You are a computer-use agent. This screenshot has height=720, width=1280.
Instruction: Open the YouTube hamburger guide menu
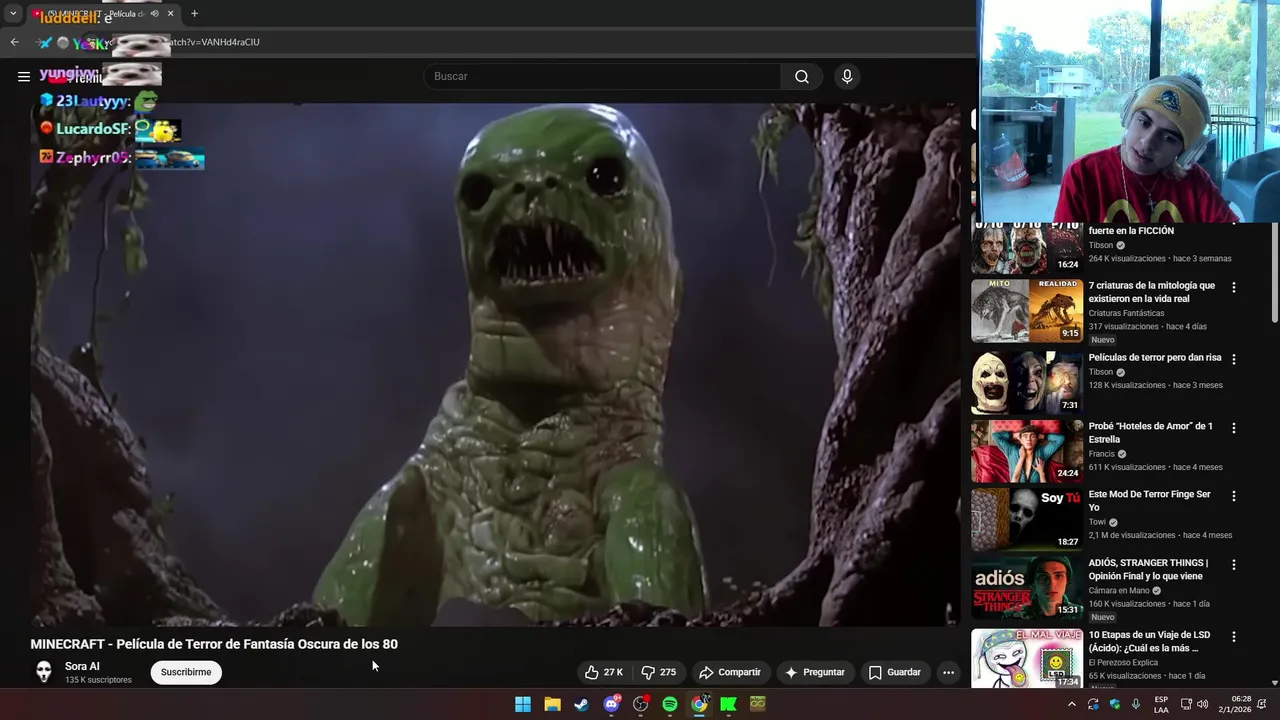click(x=24, y=76)
